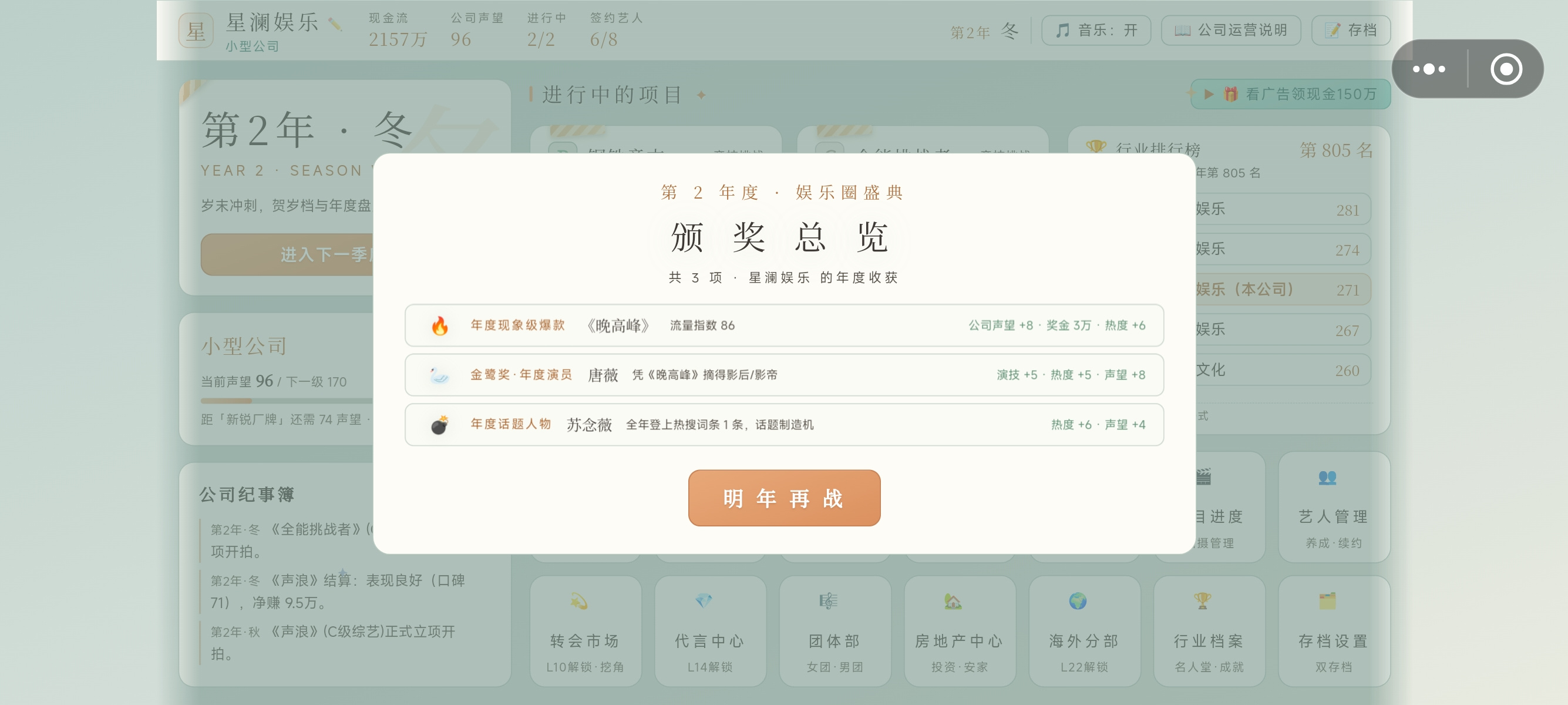This screenshot has height=705, width=1568.
Task: Open 行业档案 trophy panel
Action: pos(1209,632)
